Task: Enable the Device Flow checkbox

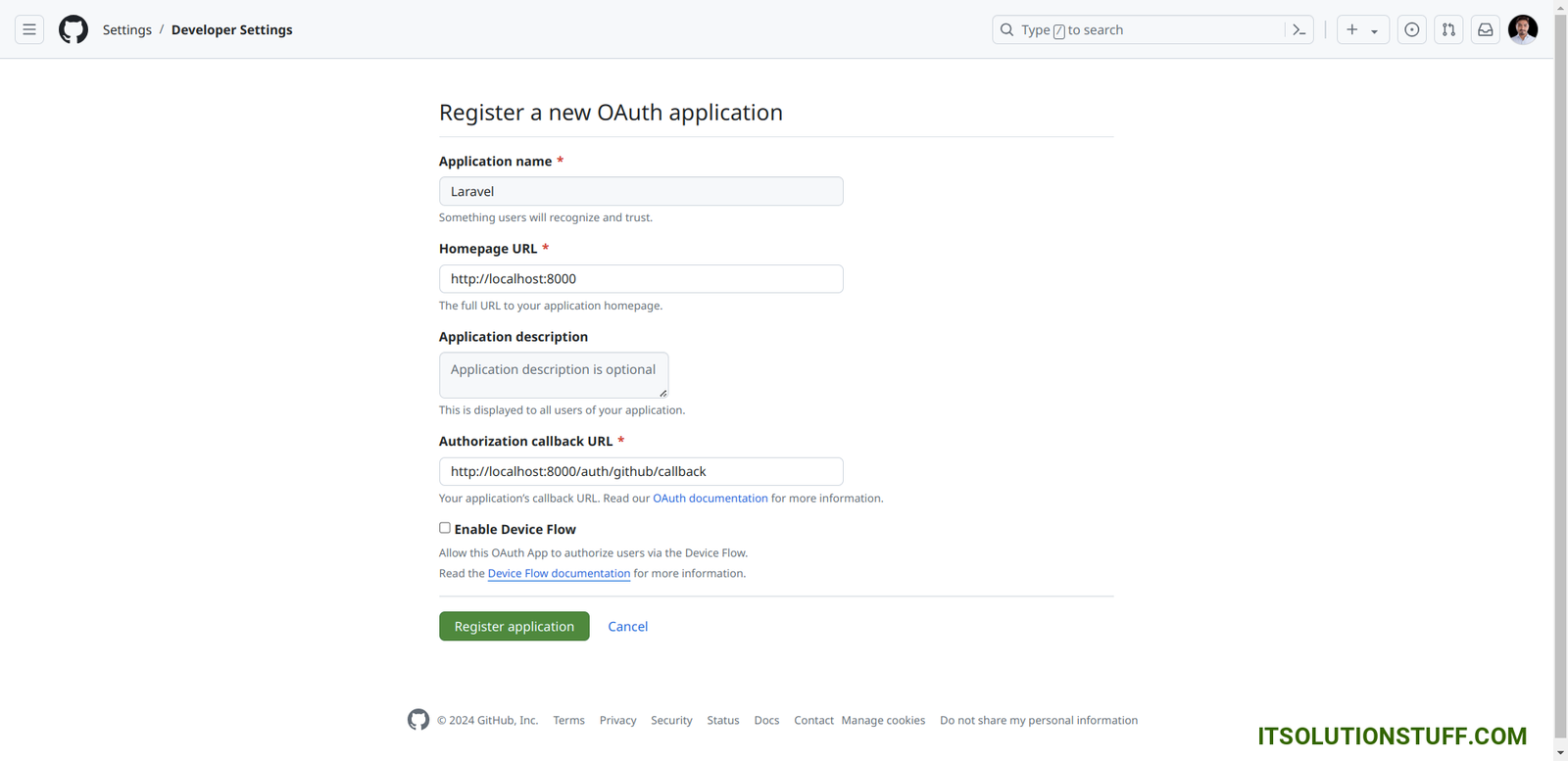Action: [x=445, y=528]
